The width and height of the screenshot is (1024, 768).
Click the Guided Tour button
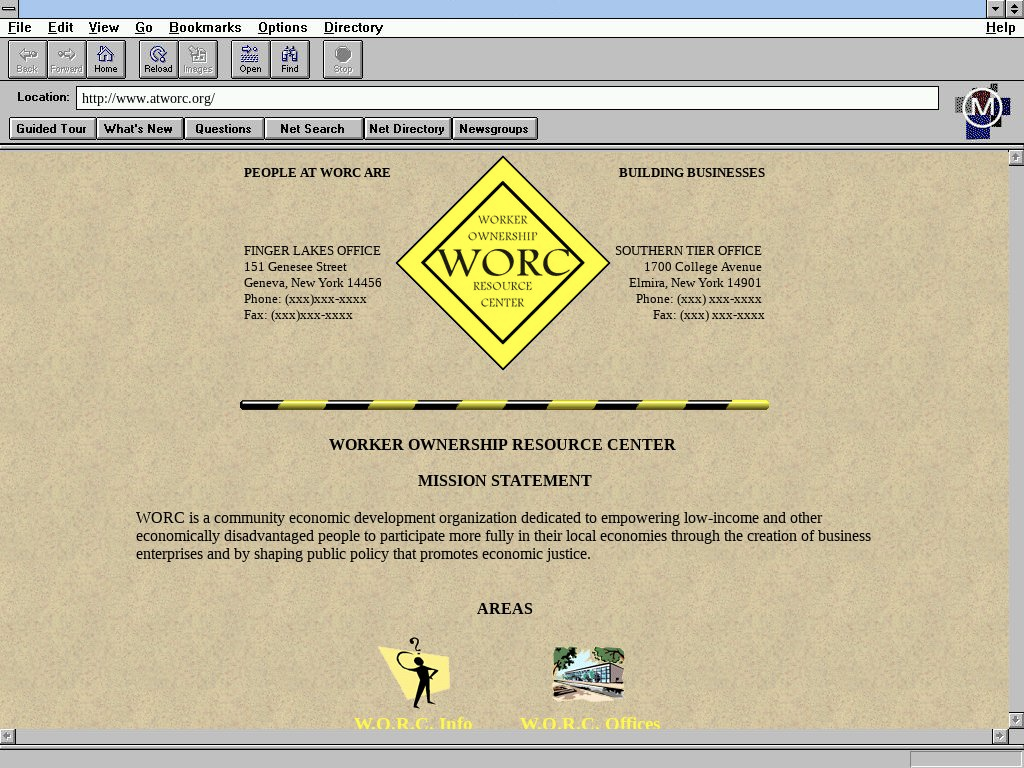[x=52, y=129]
